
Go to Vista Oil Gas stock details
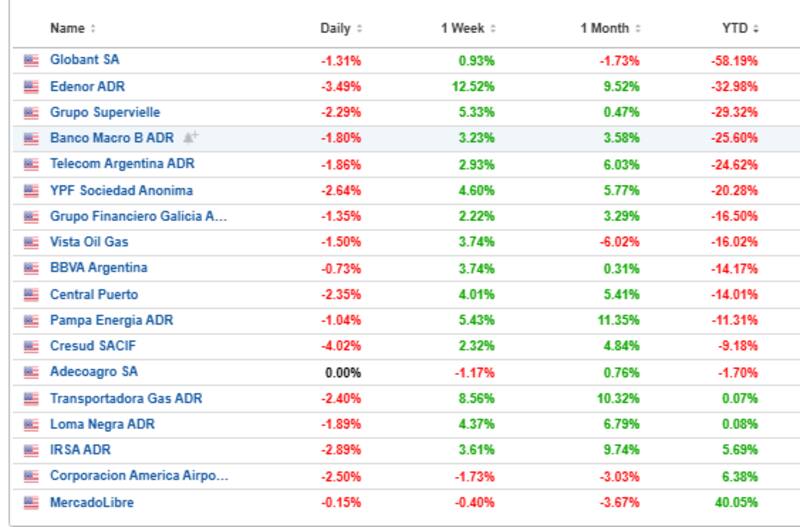(x=89, y=242)
